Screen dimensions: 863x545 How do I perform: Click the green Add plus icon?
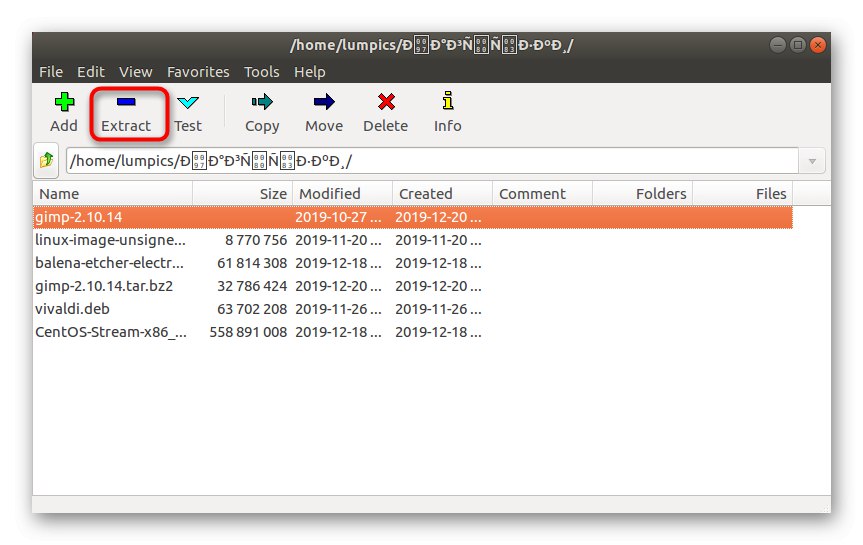(x=64, y=102)
